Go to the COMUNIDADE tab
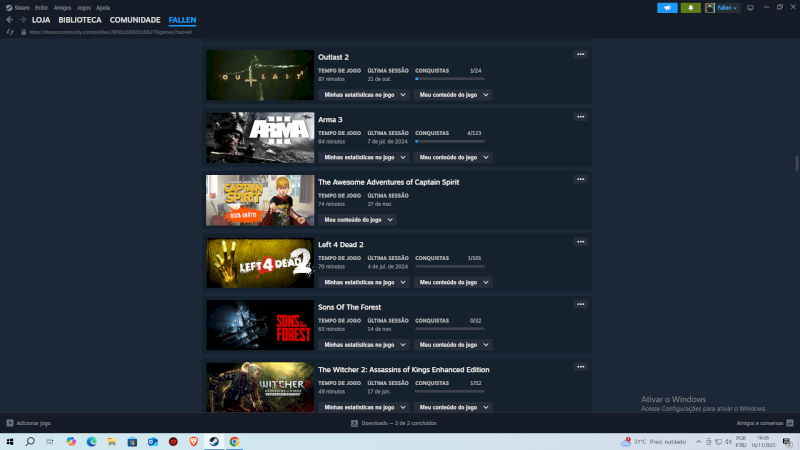The image size is (800, 450). click(135, 20)
